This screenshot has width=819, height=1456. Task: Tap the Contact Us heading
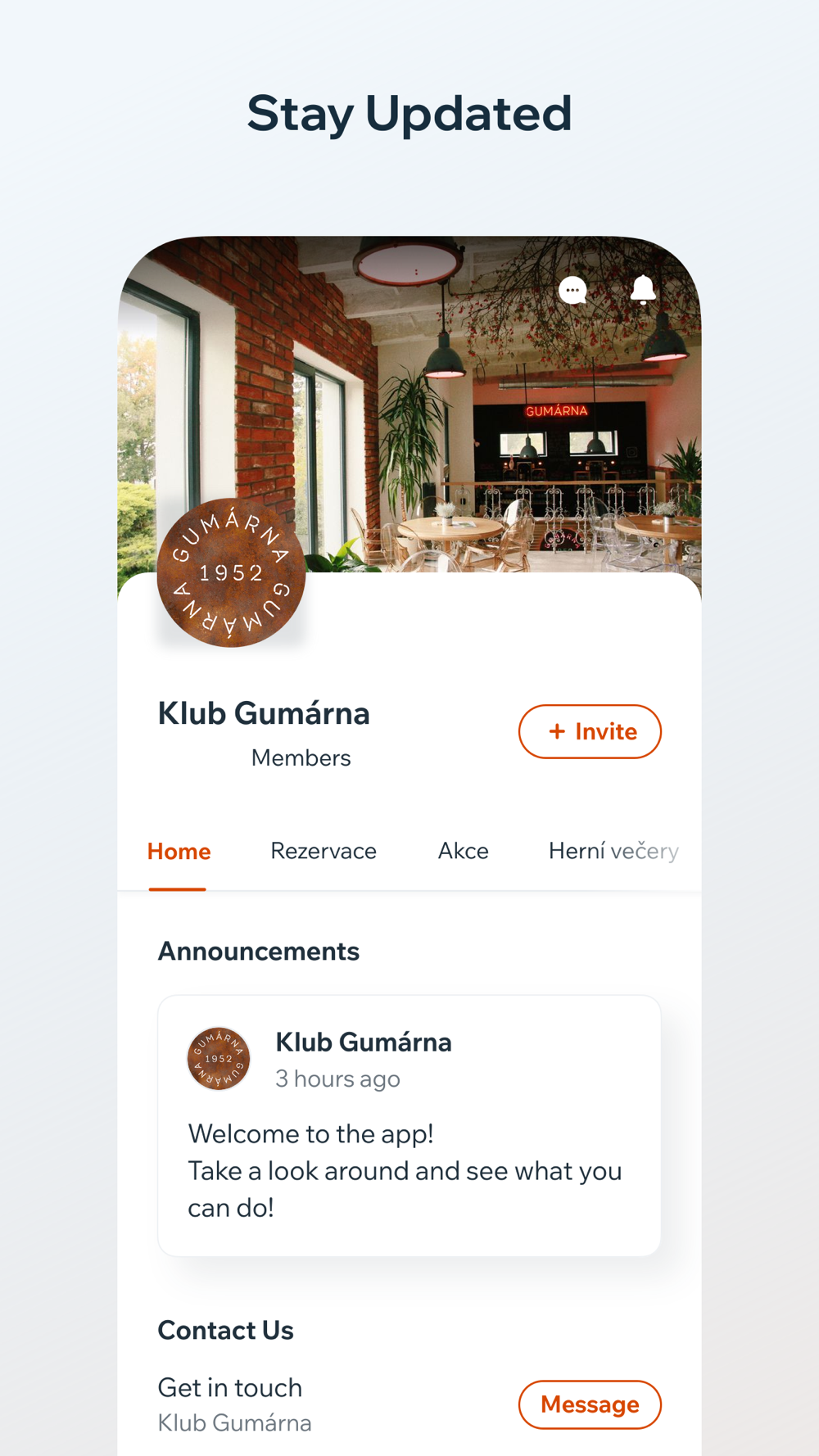coord(226,1331)
